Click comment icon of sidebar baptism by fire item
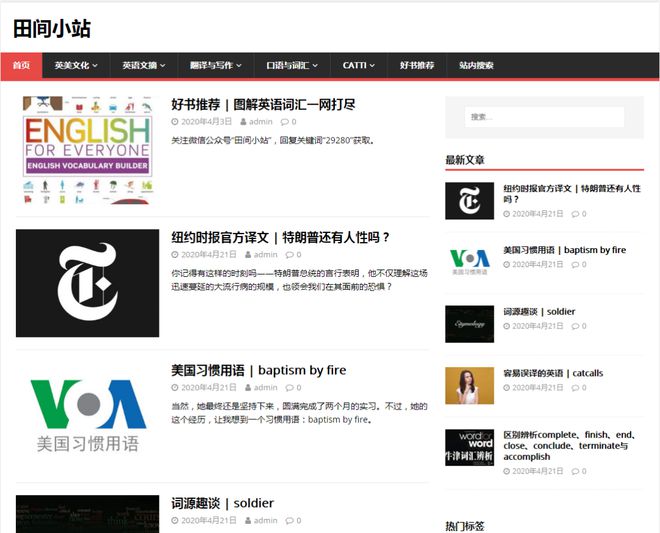 tap(575, 265)
